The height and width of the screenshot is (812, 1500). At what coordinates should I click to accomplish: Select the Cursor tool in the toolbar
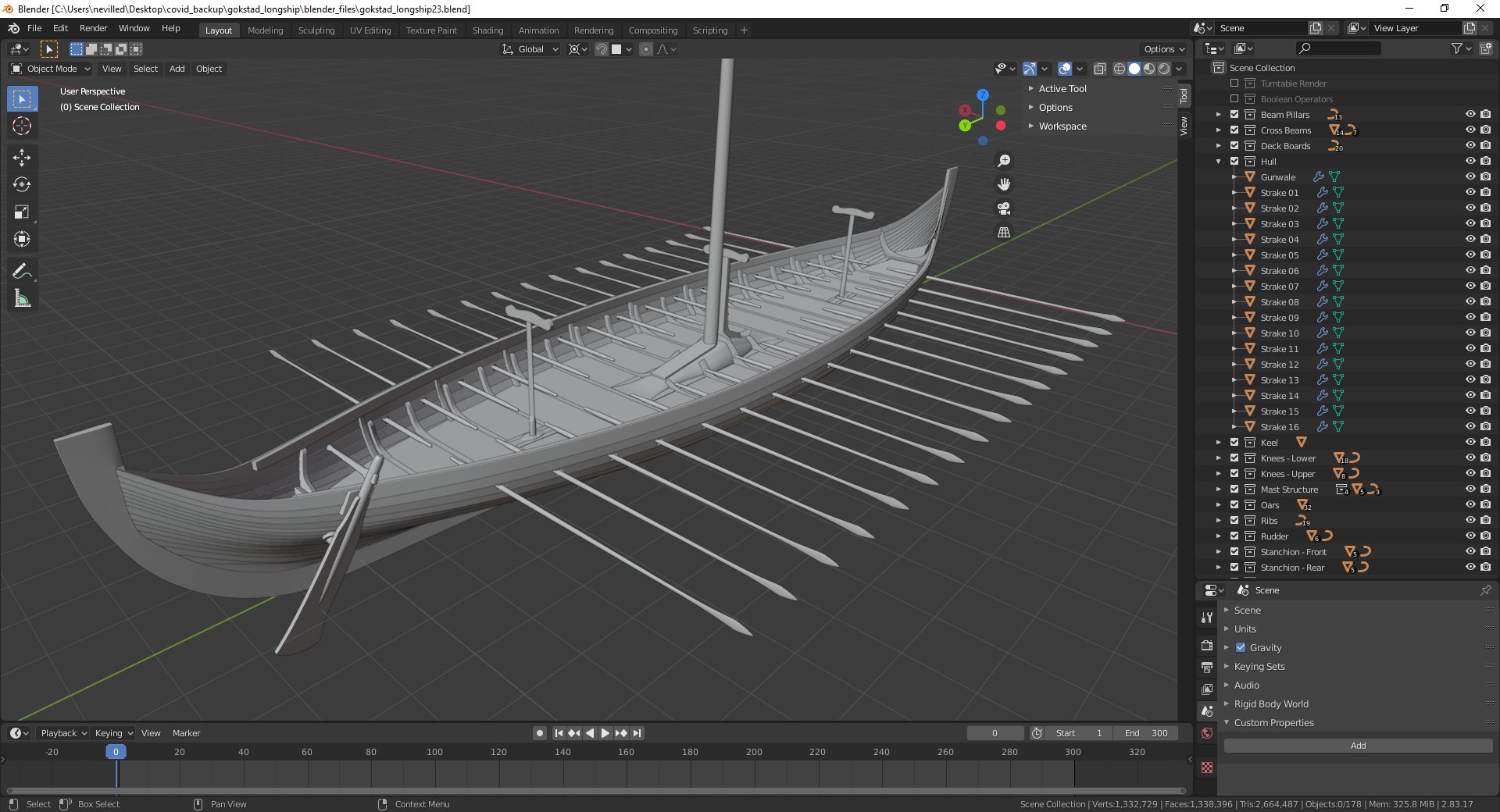point(22,126)
